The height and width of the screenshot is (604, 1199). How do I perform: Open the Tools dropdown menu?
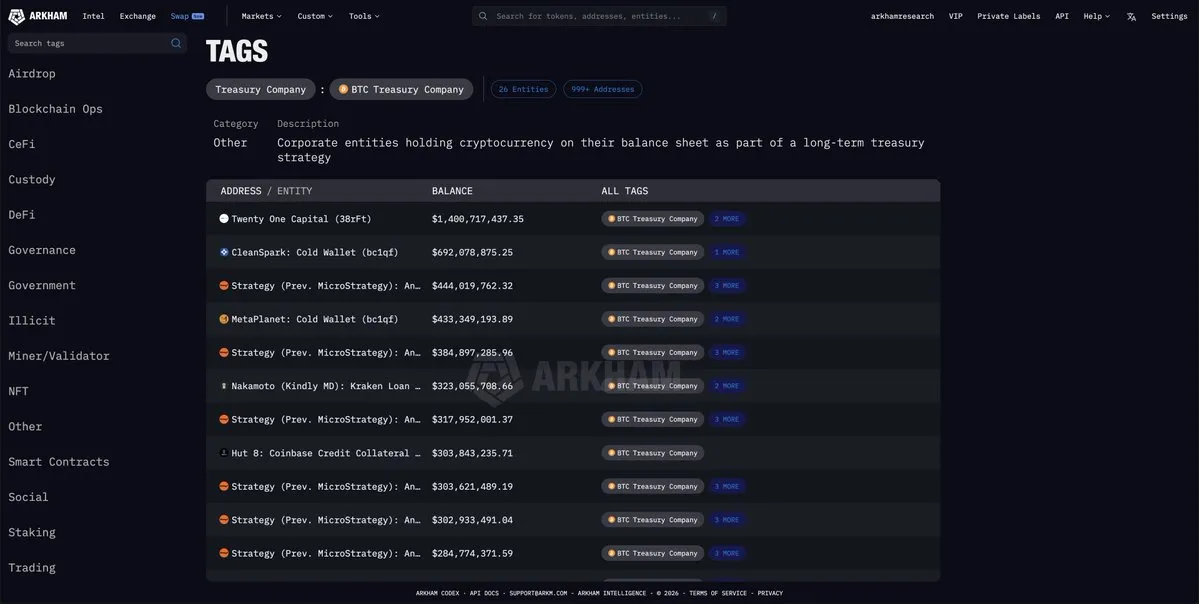[364, 16]
